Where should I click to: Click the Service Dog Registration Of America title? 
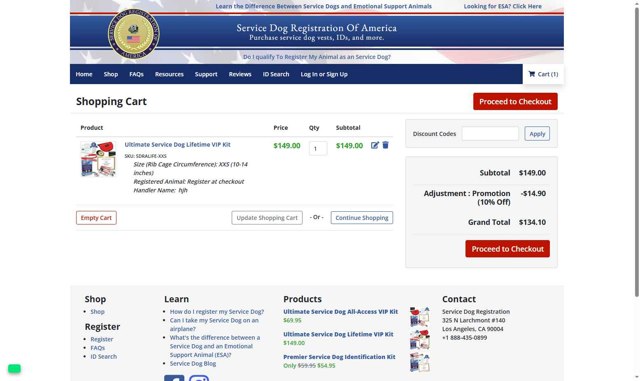coord(316,28)
